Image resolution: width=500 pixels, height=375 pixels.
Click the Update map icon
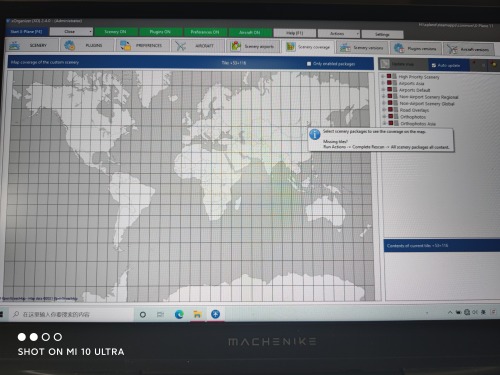pos(385,64)
